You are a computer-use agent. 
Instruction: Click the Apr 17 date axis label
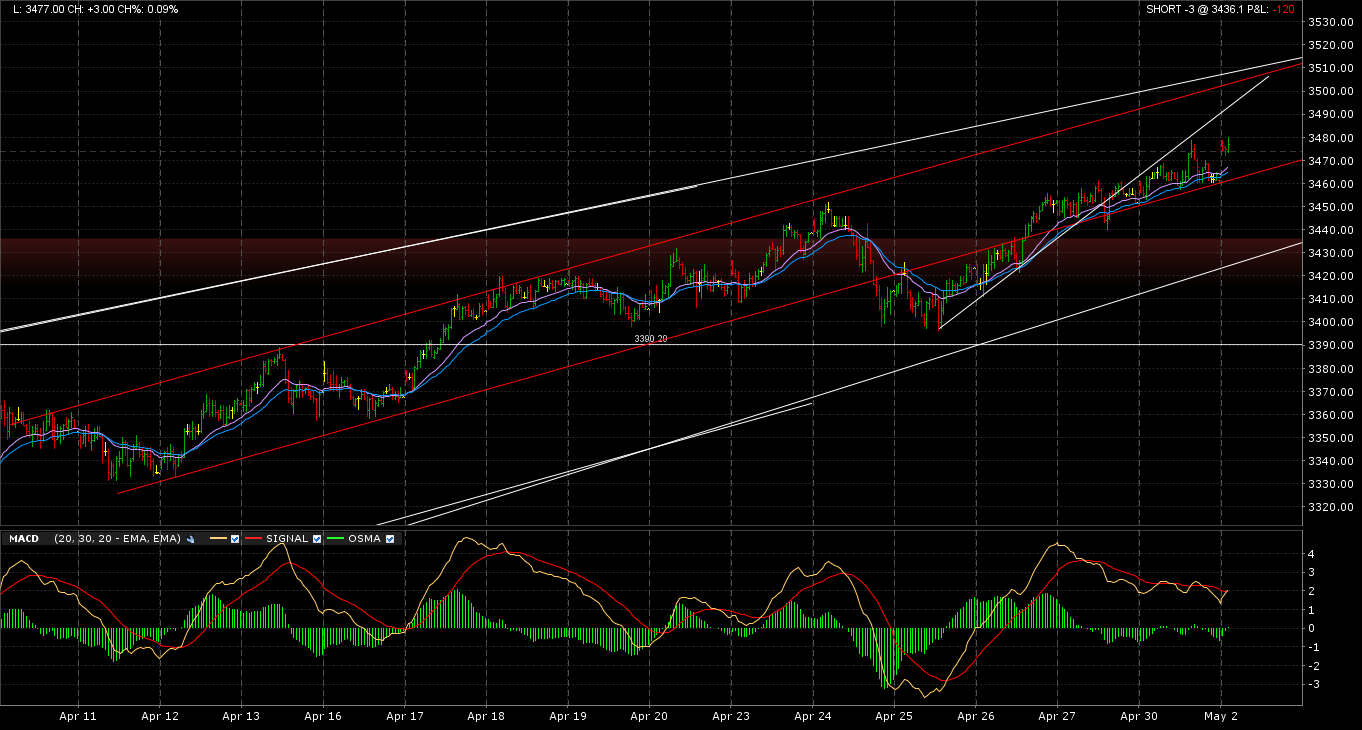404,717
